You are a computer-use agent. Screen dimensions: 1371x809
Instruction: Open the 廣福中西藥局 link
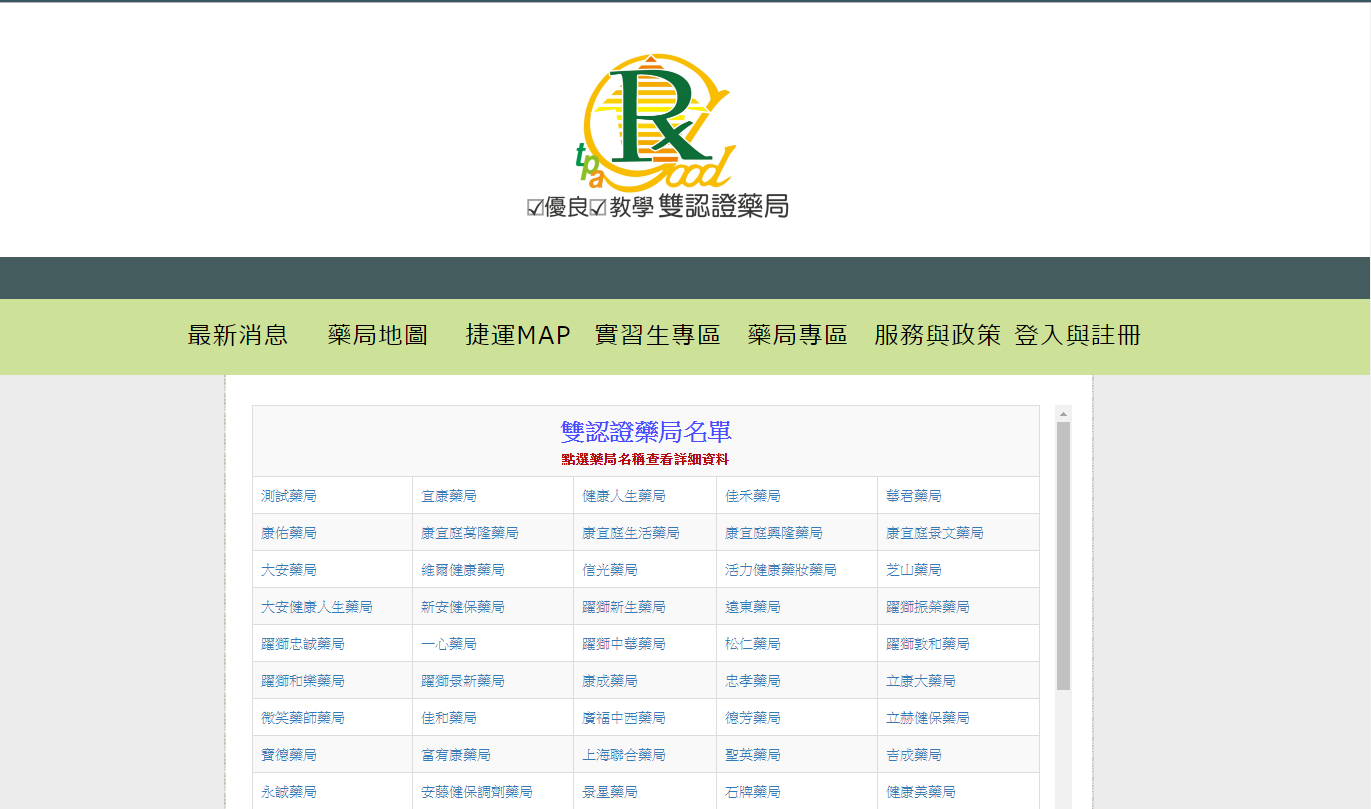[x=624, y=718]
